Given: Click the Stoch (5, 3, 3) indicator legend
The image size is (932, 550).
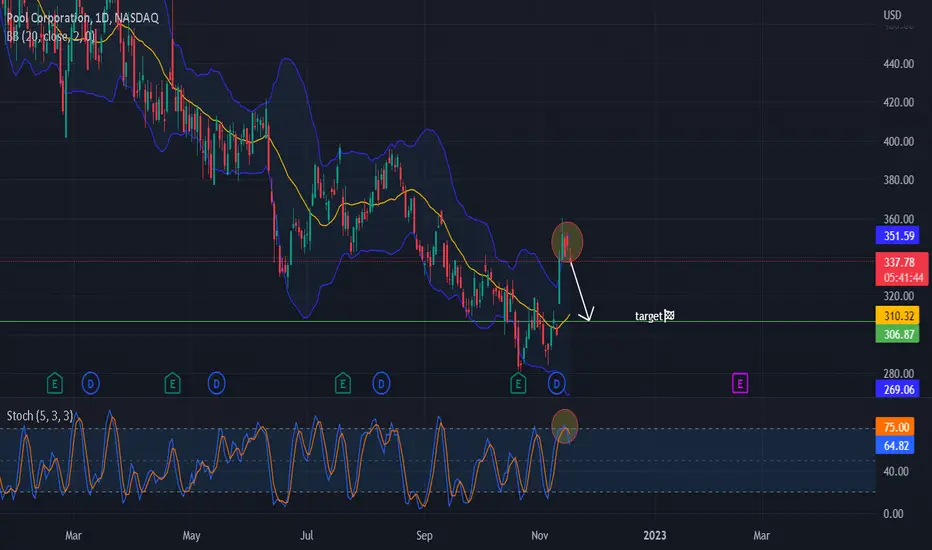Looking at the screenshot, I should pyautogui.click(x=40, y=416).
